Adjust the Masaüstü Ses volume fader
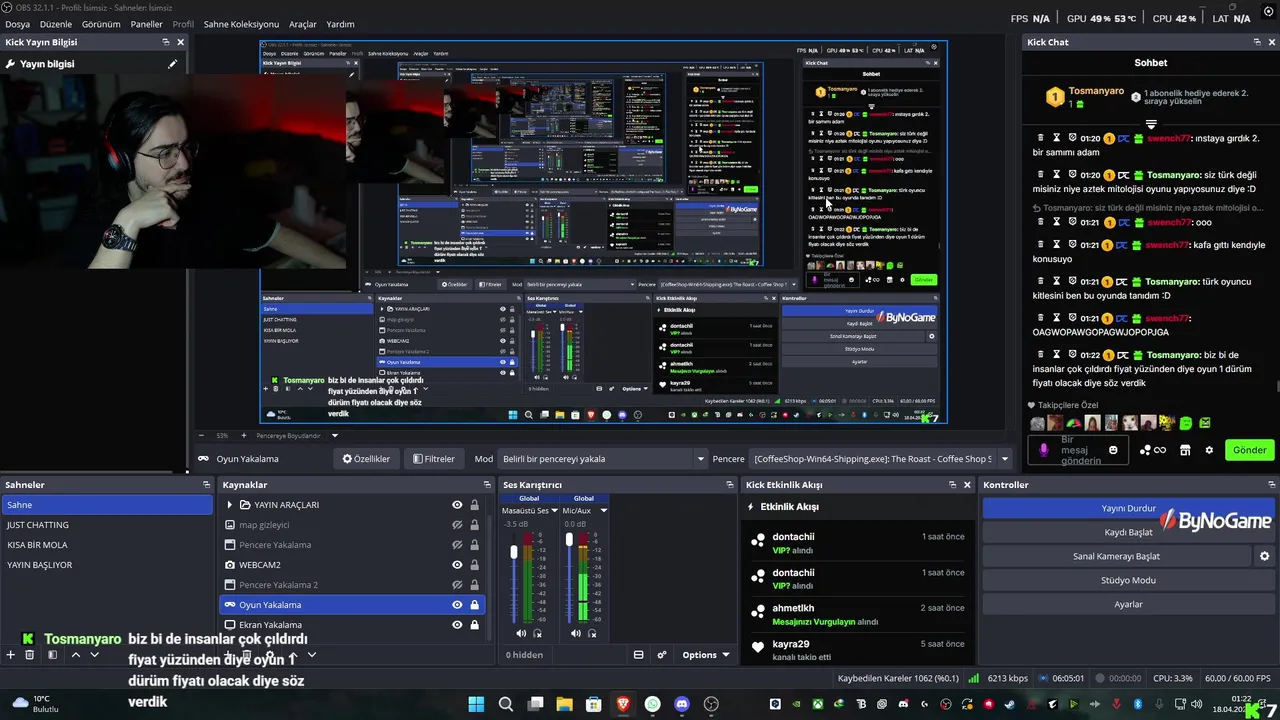Viewport: 1280px width, 720px height. 515,552
